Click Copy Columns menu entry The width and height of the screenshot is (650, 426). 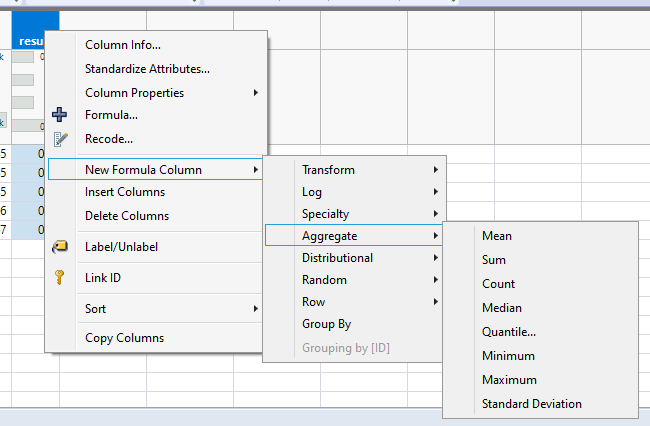coord(124,338)
